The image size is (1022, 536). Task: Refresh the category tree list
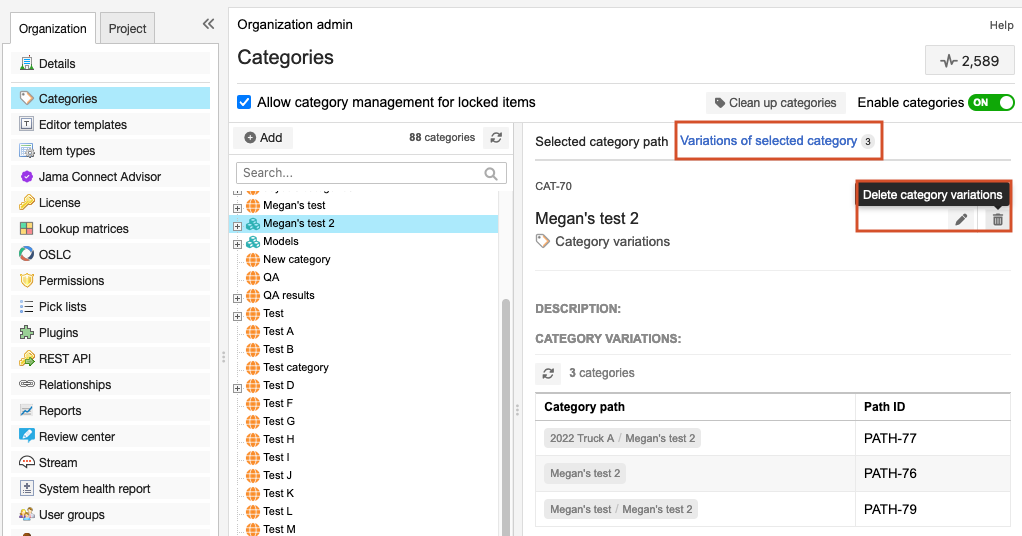click(495, 138)
